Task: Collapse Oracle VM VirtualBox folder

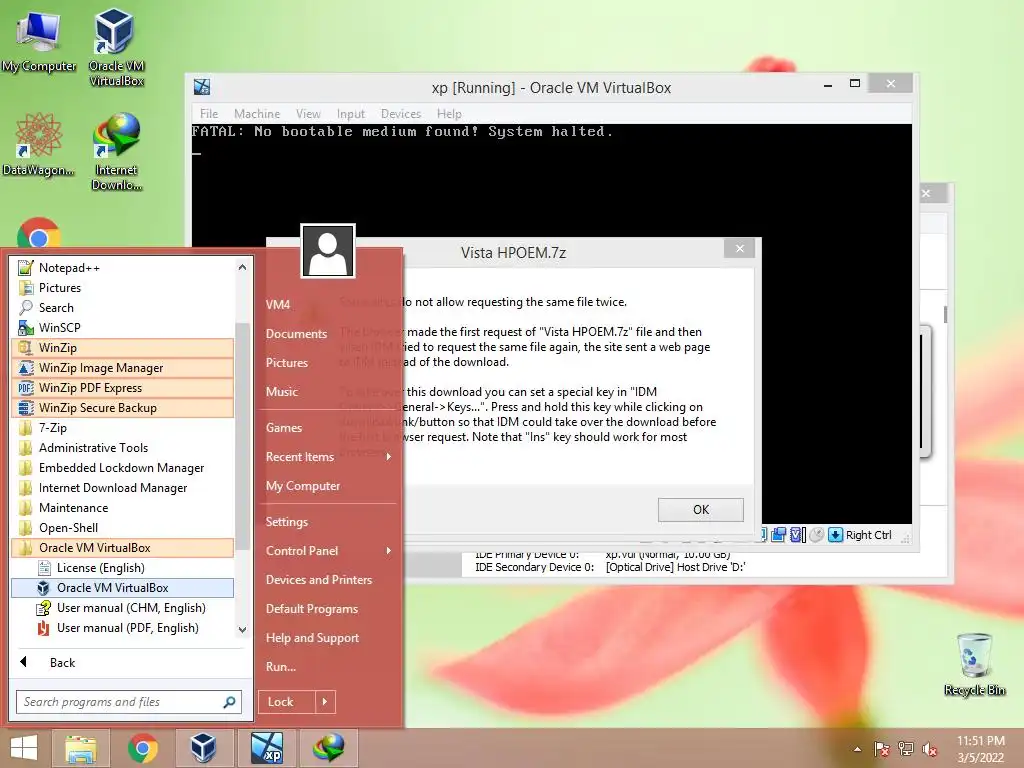Action: [x=123, y=548]
